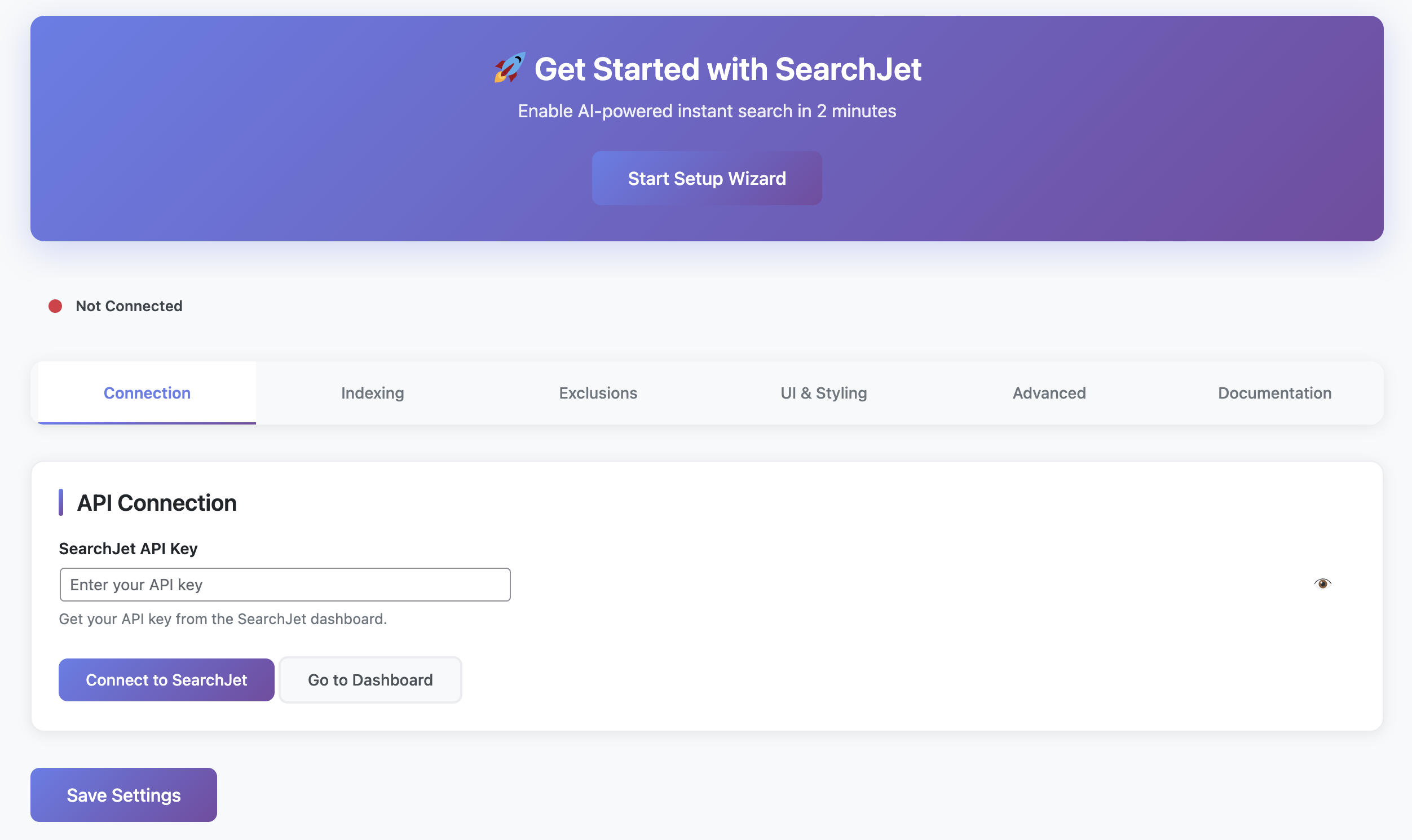
Task: Click the red Not Connected status dot
Action: point(54,306)
